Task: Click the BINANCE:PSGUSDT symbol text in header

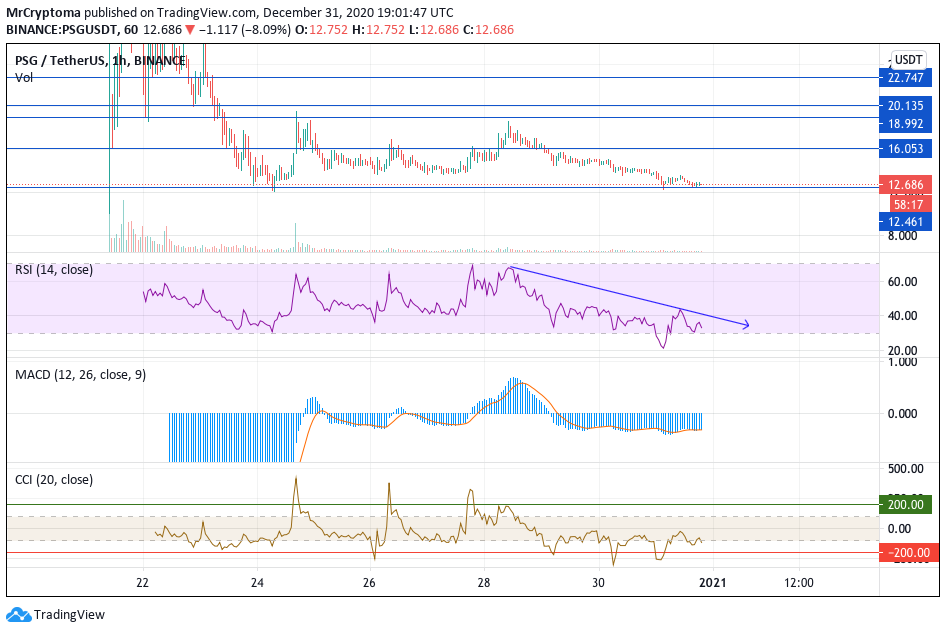Action: [63, 30]
